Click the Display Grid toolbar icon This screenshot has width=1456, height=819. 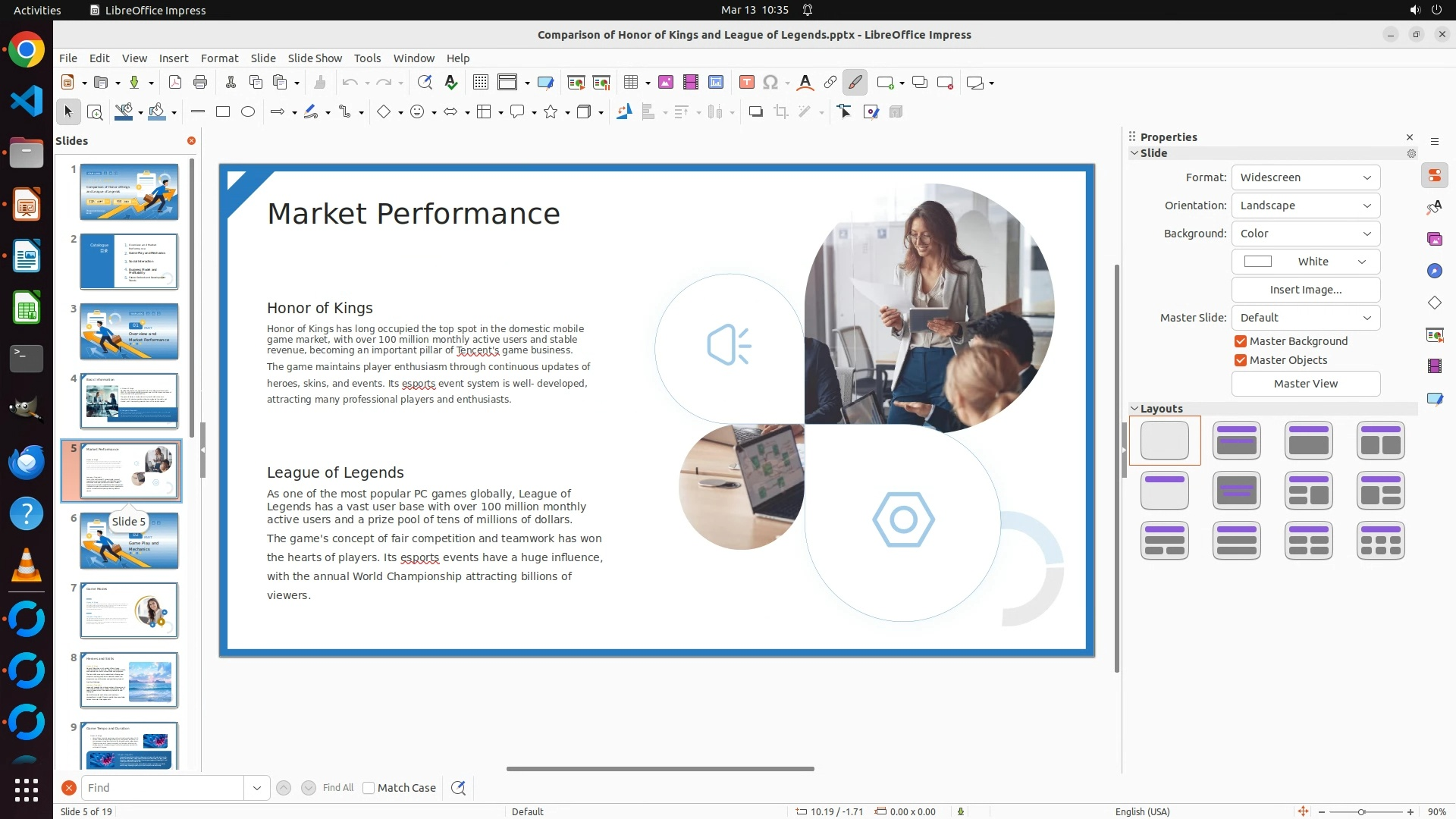pyautogui.click(x=480, y=83)
